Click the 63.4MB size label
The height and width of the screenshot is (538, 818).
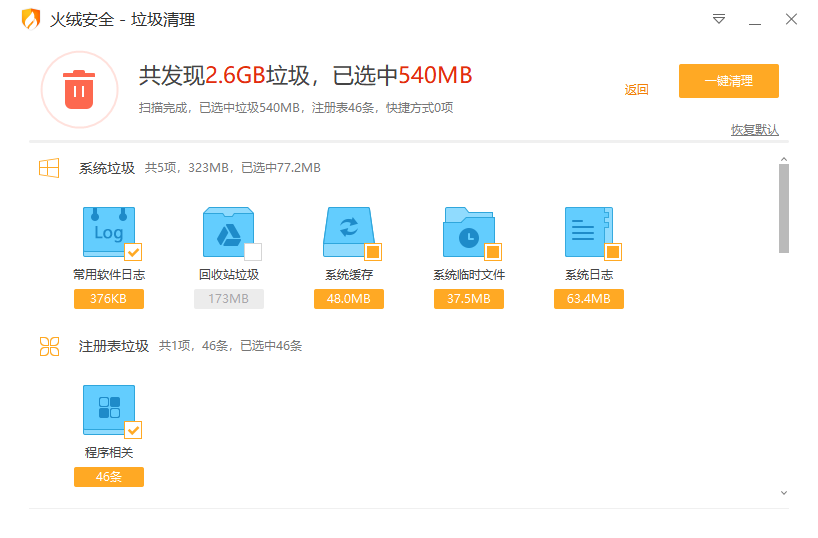coord(588,299)
